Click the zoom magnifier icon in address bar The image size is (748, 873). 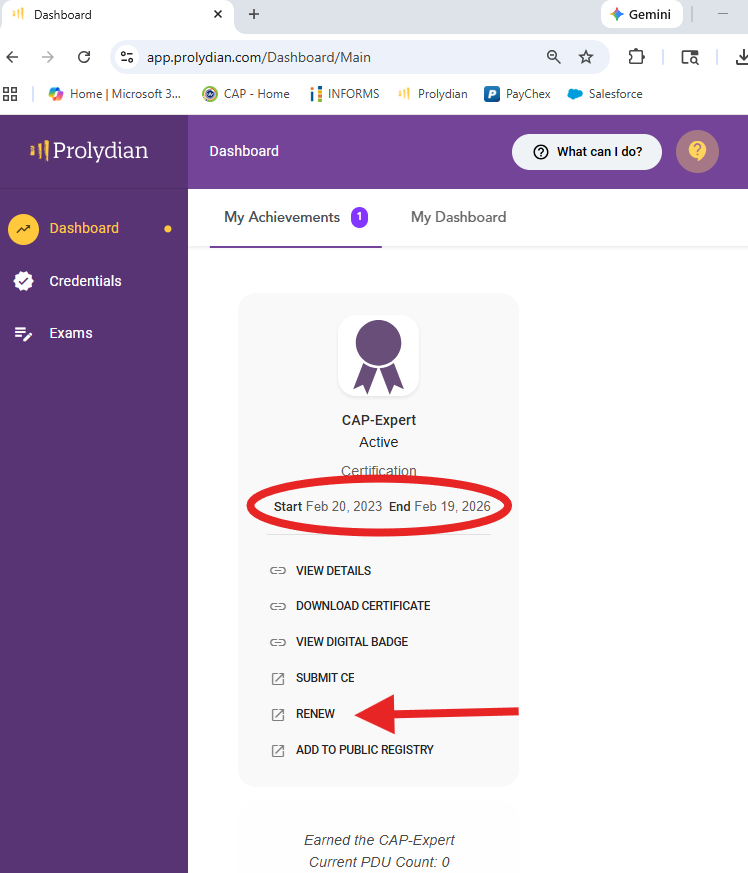click(x=553, y=57)
